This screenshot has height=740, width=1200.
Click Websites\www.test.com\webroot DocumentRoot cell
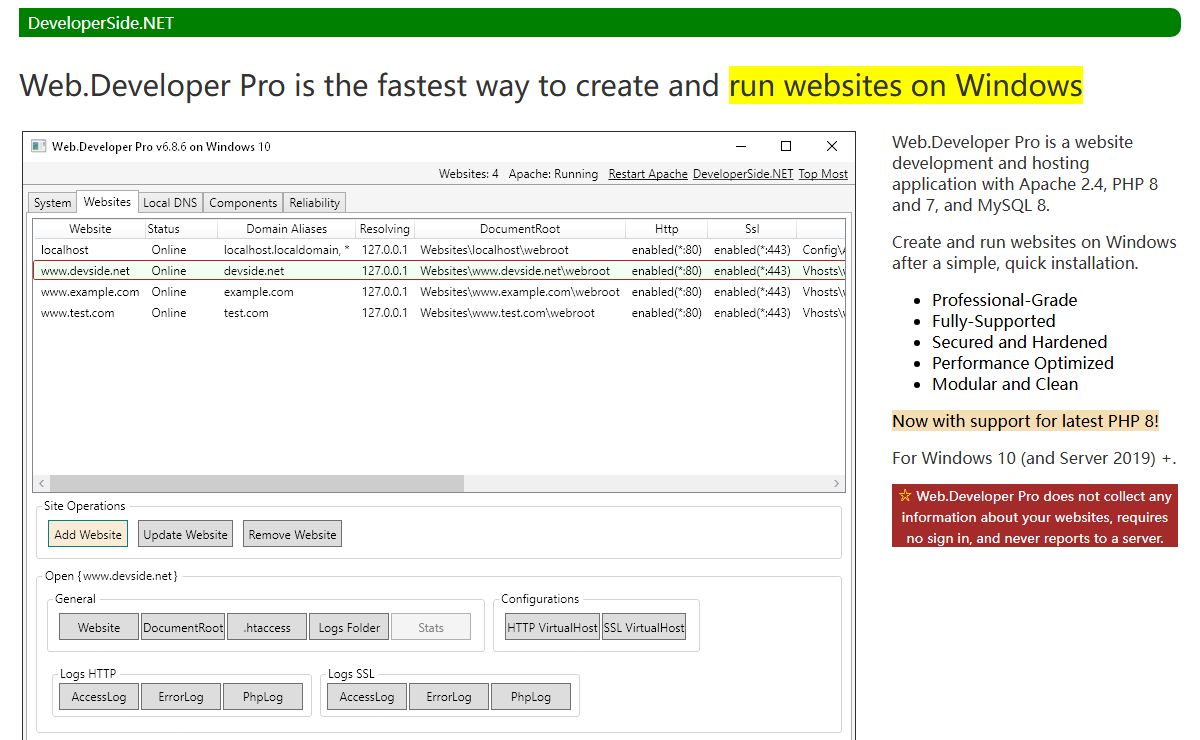click(x=507, y=313)
